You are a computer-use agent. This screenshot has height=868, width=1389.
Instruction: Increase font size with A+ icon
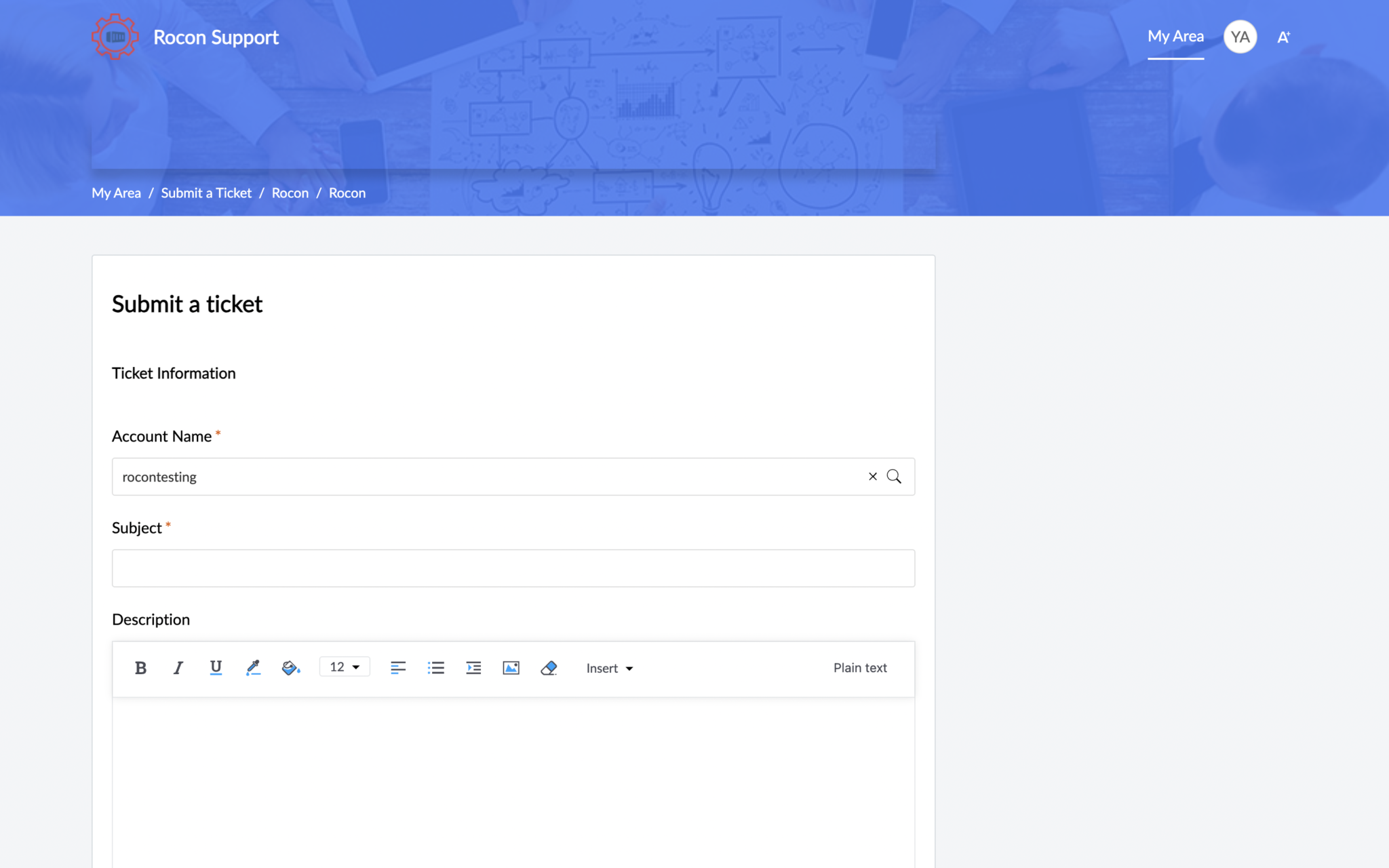pyautogui.click(x=1283, y=37)
